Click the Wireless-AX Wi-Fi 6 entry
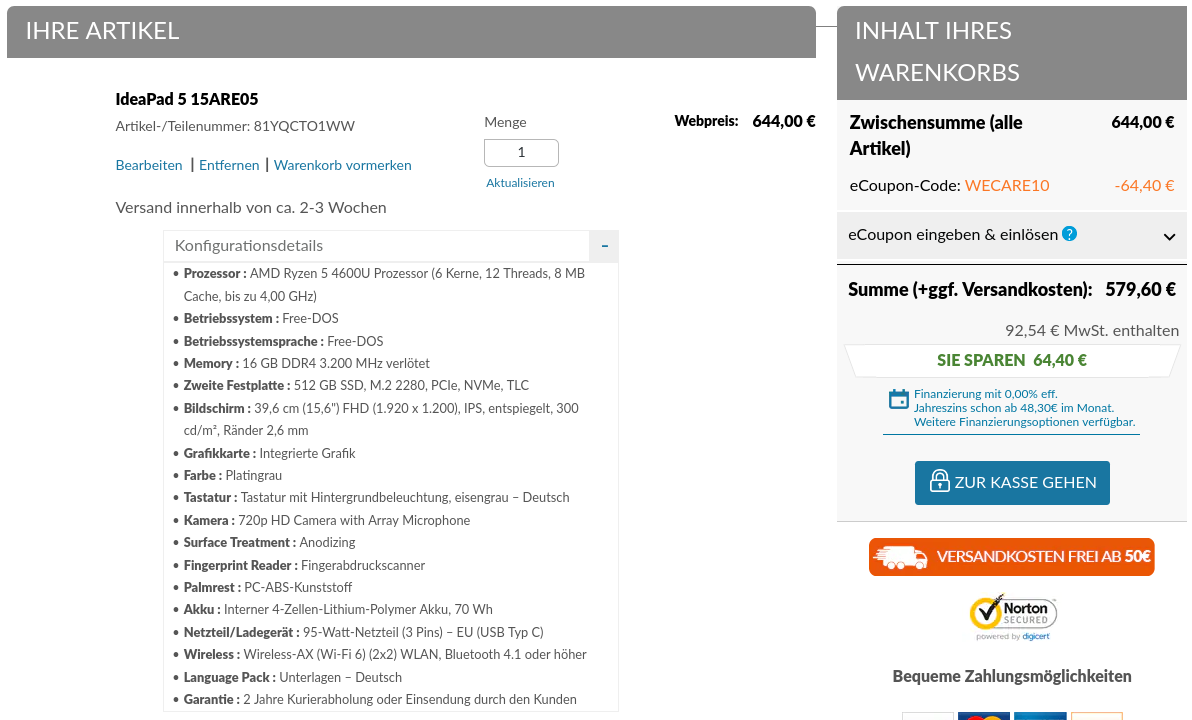The width and height of the screenshot is (1192, 720). 385,654
